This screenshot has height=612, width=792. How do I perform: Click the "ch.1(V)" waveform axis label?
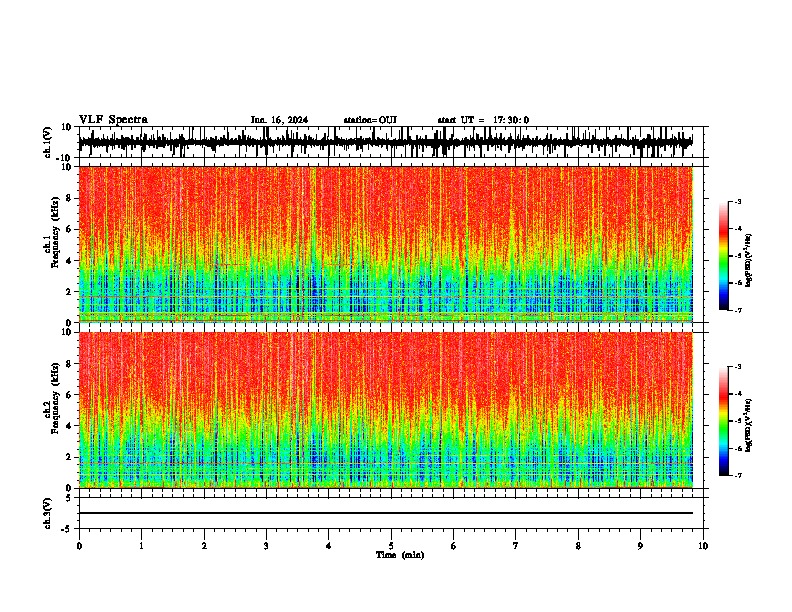pos(48,142)
